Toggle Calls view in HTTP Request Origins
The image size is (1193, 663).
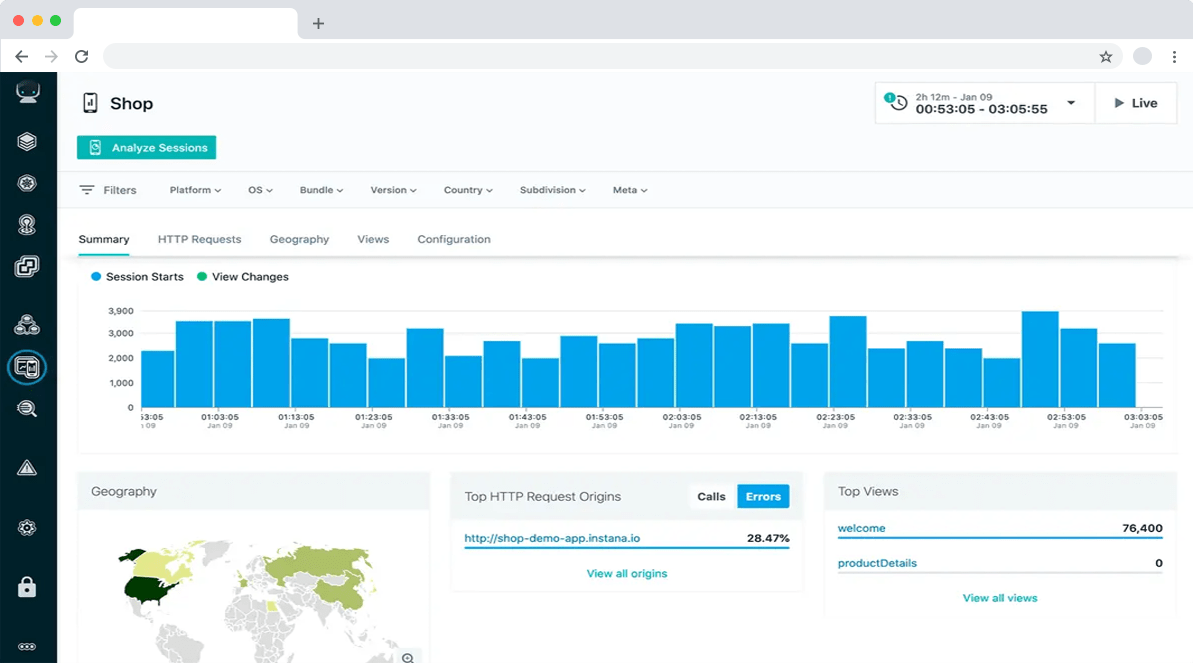coord(711,497)
